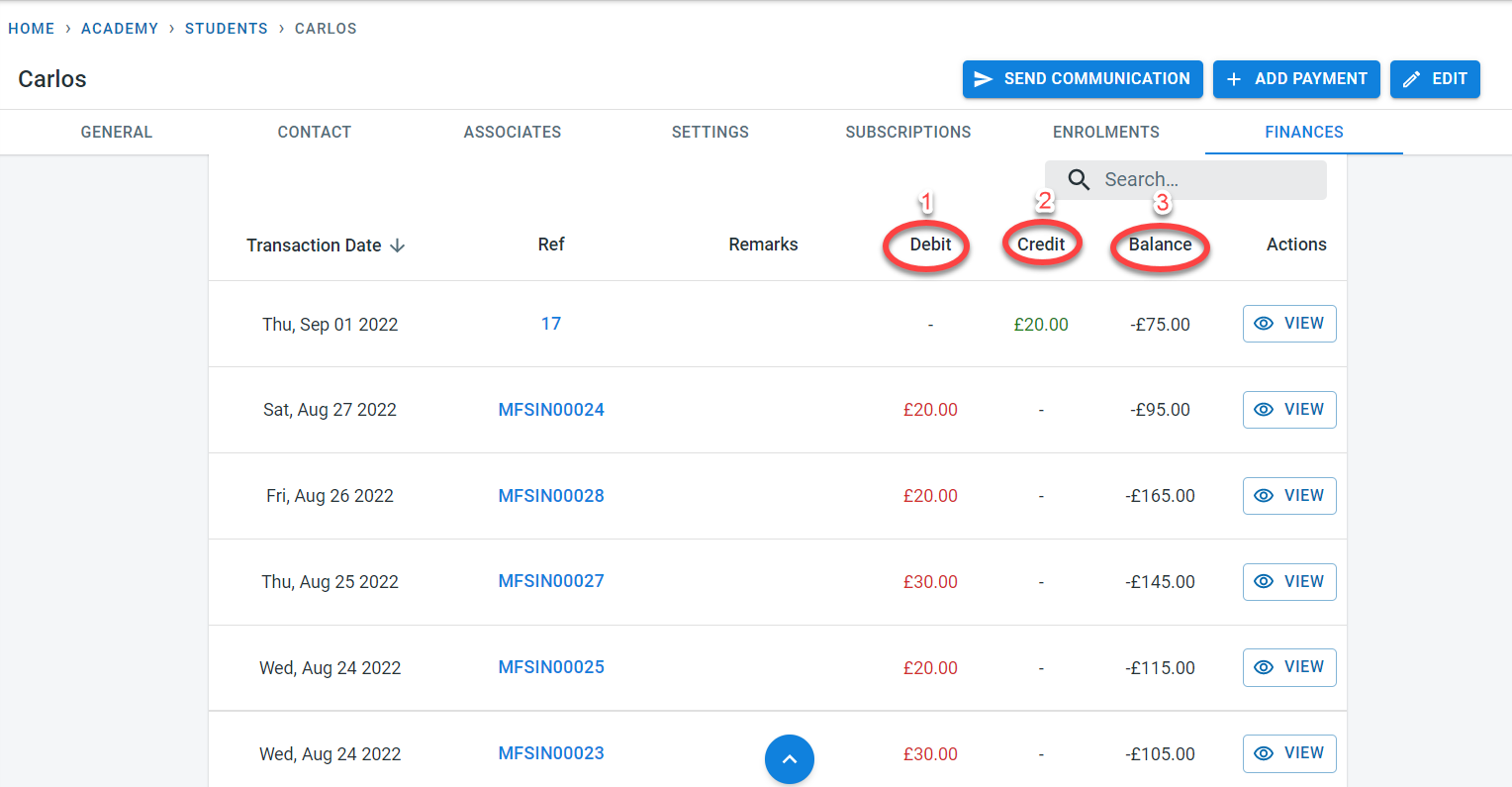Screen dimensions: 1512x787
Task: Click the magnifier icon in search box
Action: coord(1079,179)
